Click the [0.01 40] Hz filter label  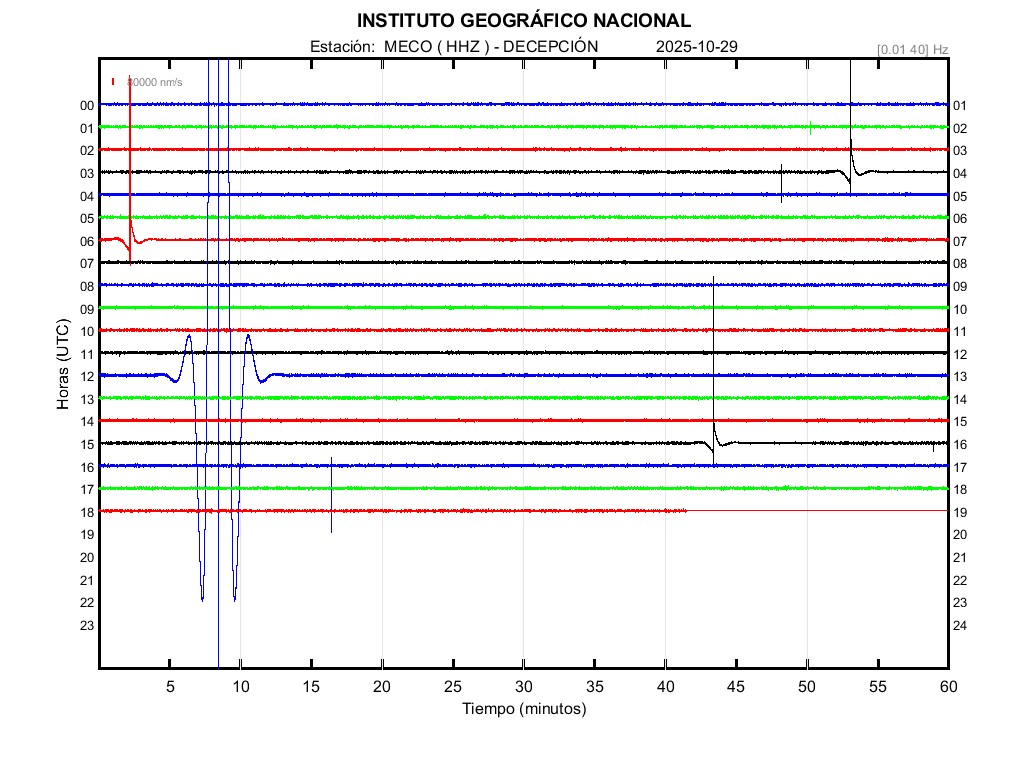click(912, 49)
